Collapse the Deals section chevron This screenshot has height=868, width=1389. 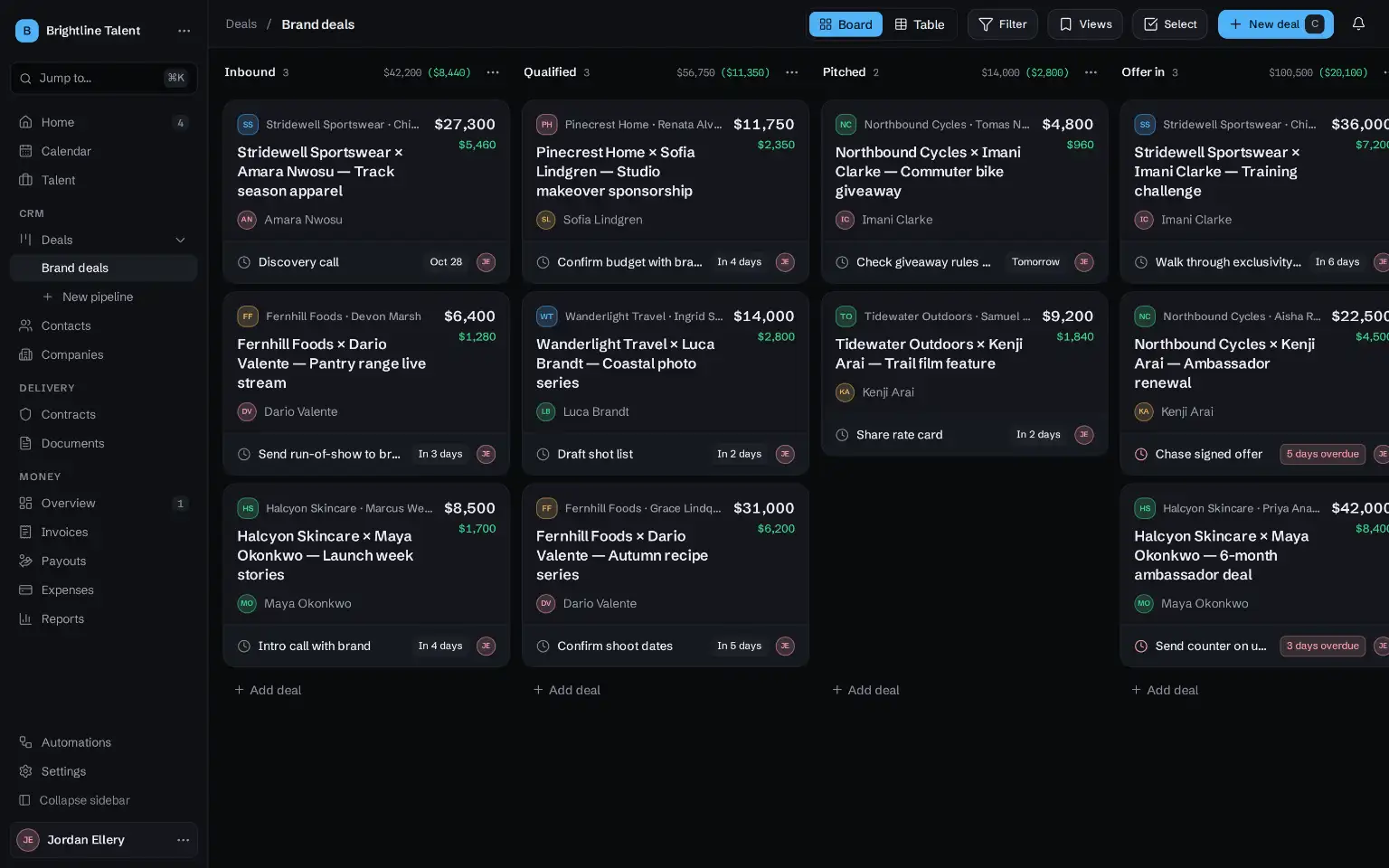[x=180, y=240]
